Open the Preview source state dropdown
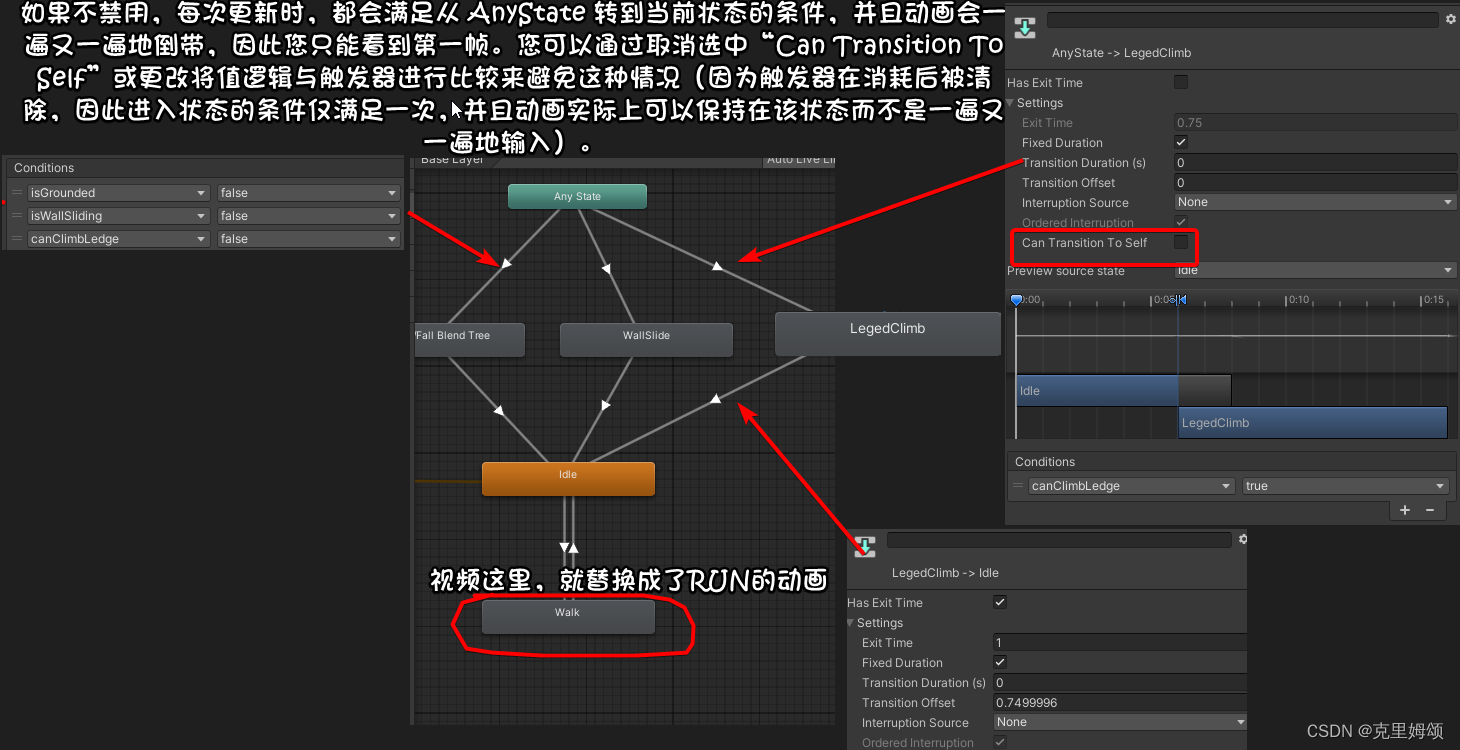Viewport: 1460px width, 750px height. click(x=1315, y=270)
